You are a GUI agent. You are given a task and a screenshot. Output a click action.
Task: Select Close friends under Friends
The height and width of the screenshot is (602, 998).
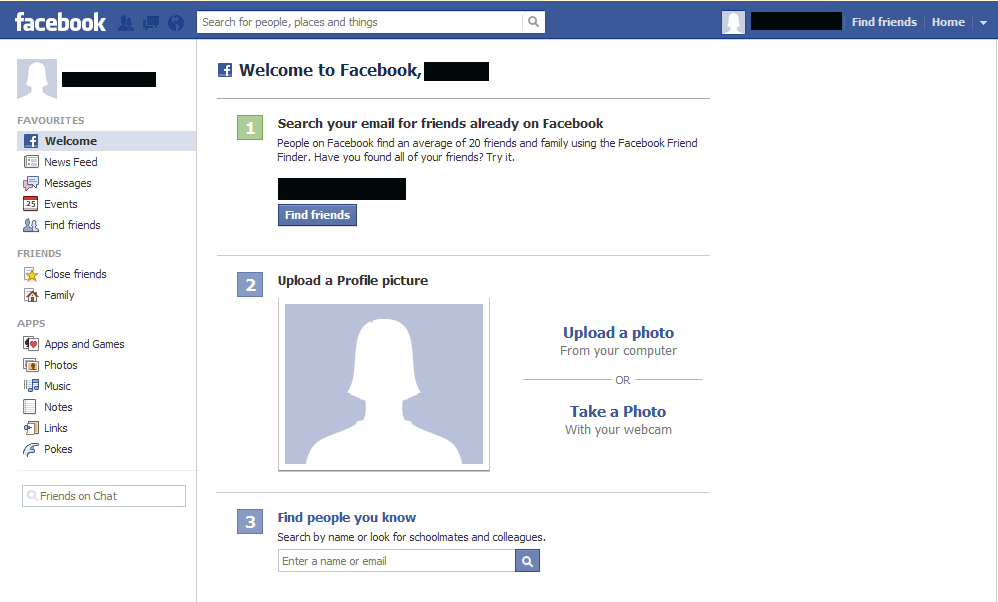[74, 273]
